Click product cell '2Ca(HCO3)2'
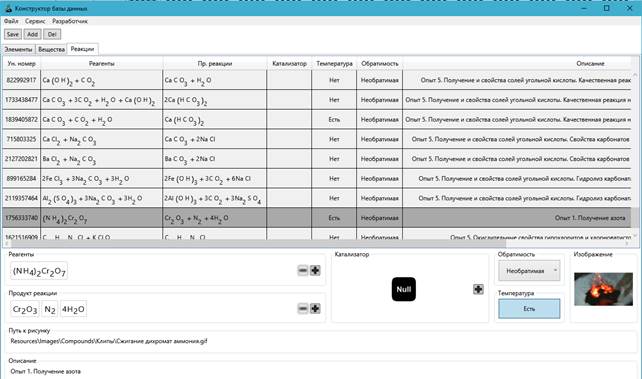 pyautogui.click(x=215, y=100)
